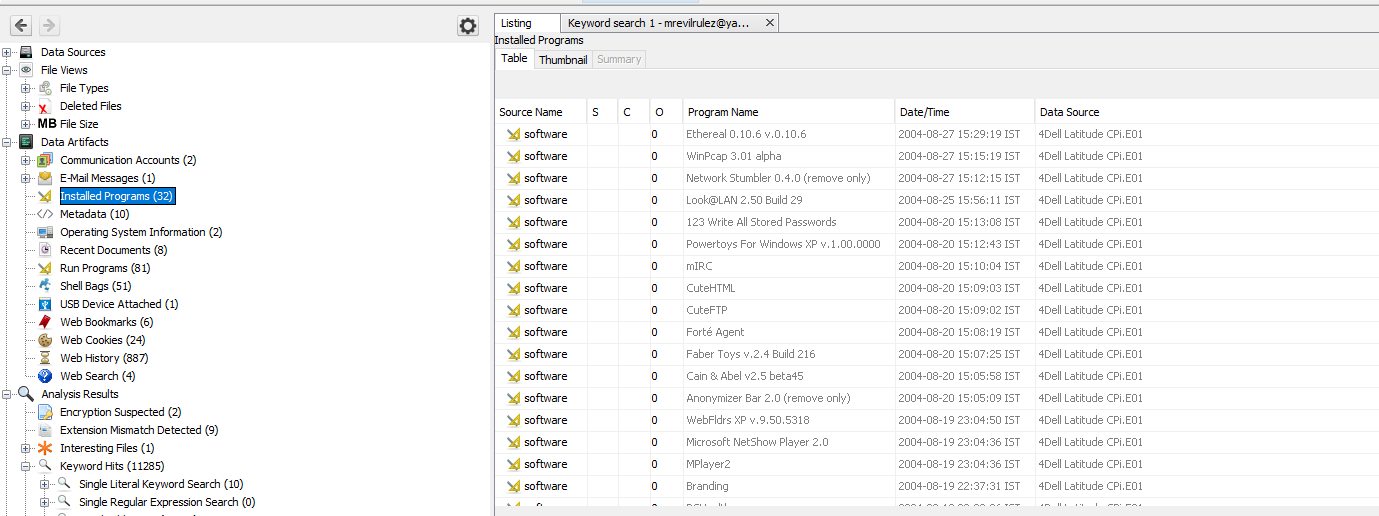Select the Ethereal 0.10.6 v.0.10.6 row
This screenshot has height=516, width=1379.
[937, 134]
